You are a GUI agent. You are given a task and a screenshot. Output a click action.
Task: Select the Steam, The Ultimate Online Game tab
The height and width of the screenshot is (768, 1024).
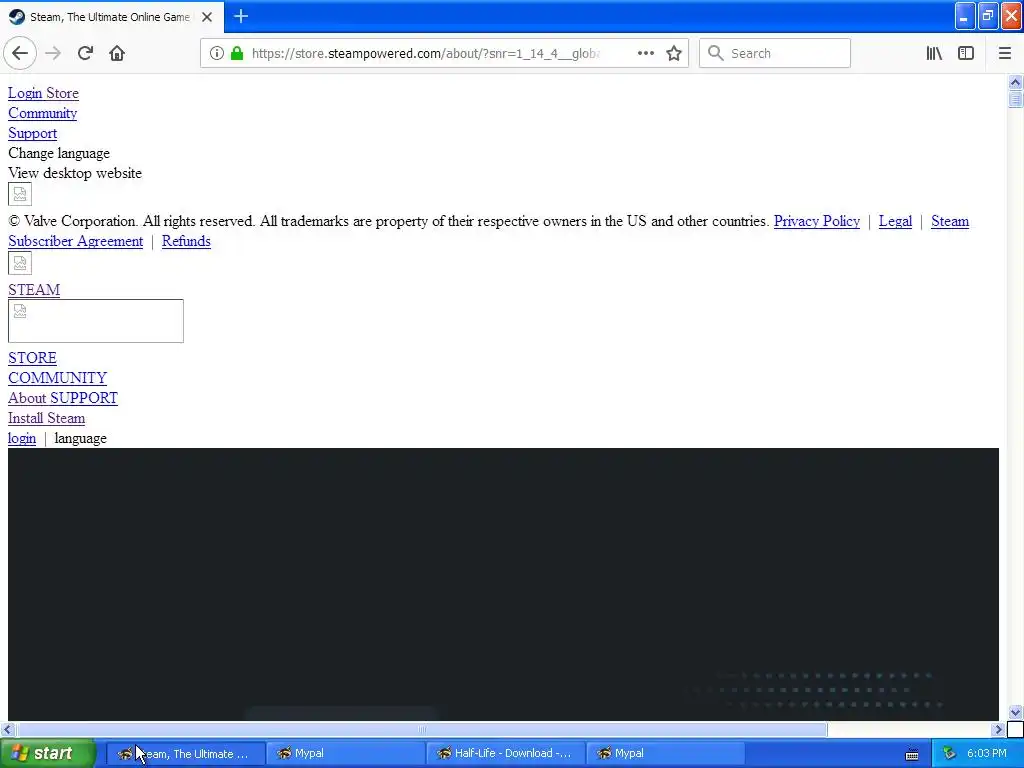coord(112,17)
